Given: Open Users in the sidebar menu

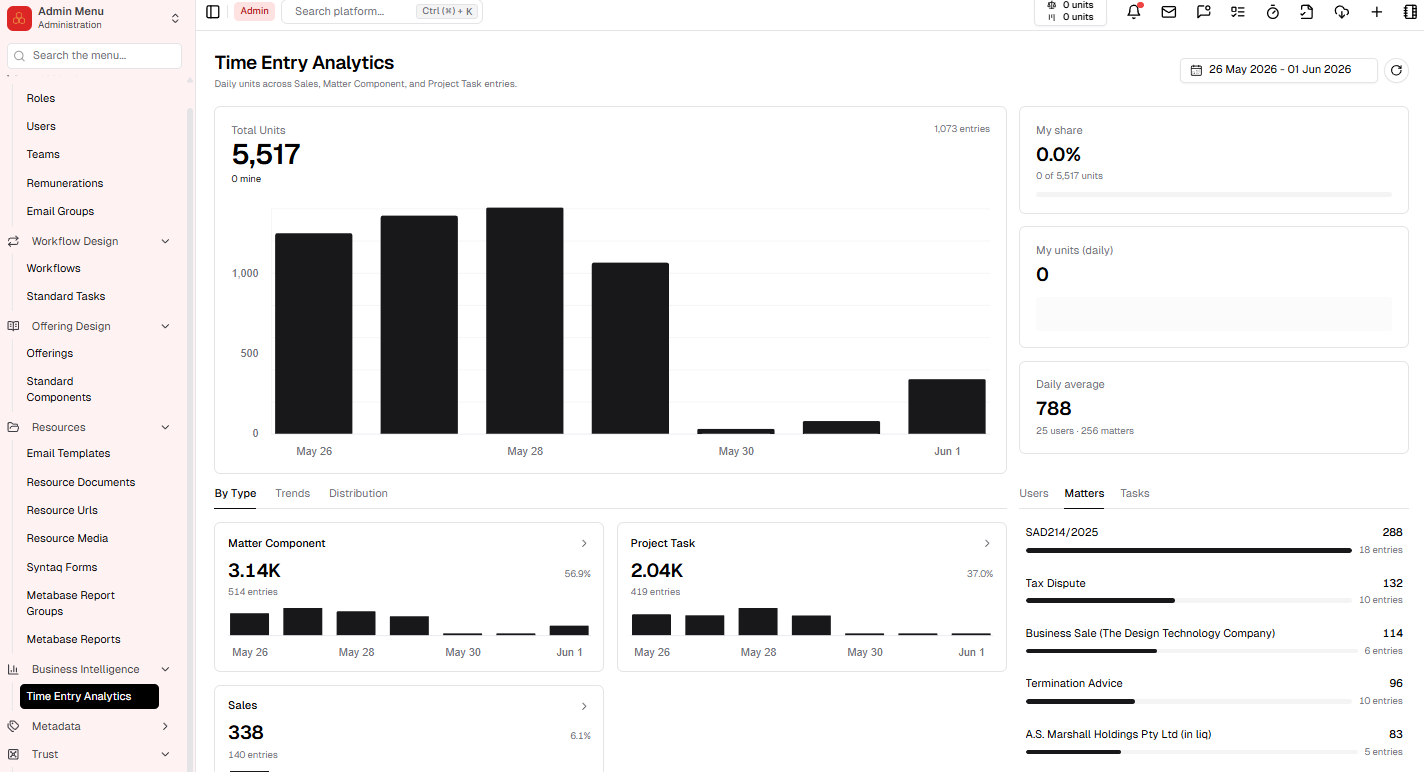Looking at the screenshot, I should pyautogui.click(x=41, y=126).
